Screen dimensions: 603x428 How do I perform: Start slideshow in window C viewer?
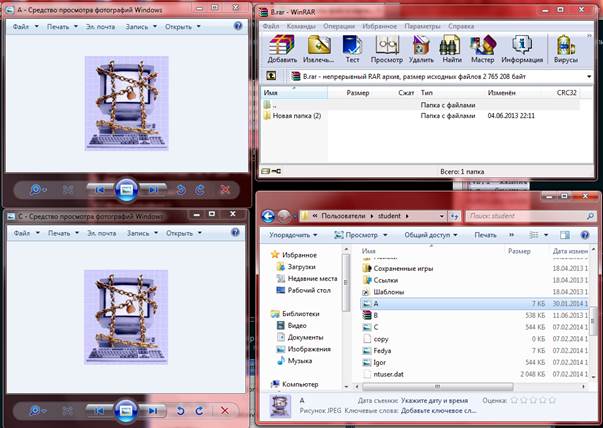tap(126, 410)
